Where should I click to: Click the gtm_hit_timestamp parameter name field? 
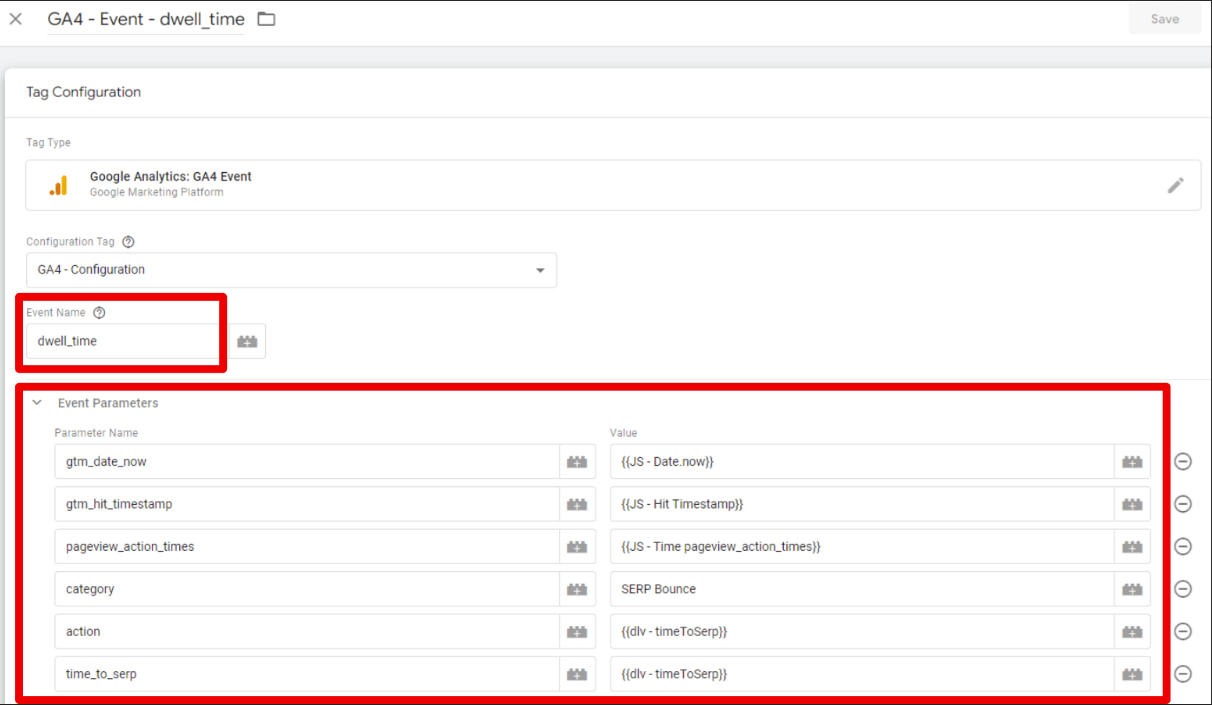pyautogui.click(x=306, y=504)
